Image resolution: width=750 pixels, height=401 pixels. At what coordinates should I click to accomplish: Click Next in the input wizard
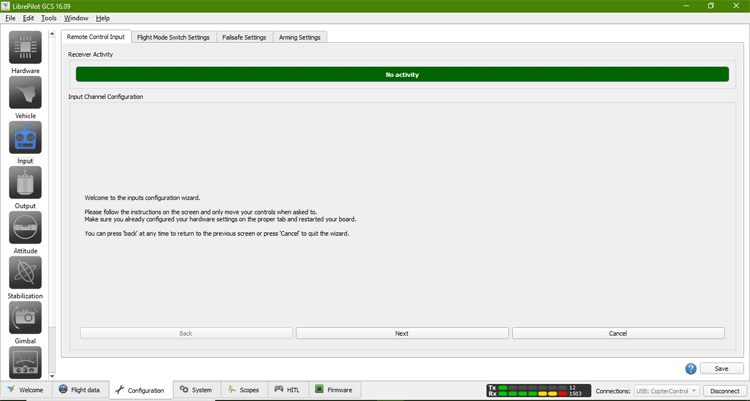pyautogui.click(x=402, y=334)
